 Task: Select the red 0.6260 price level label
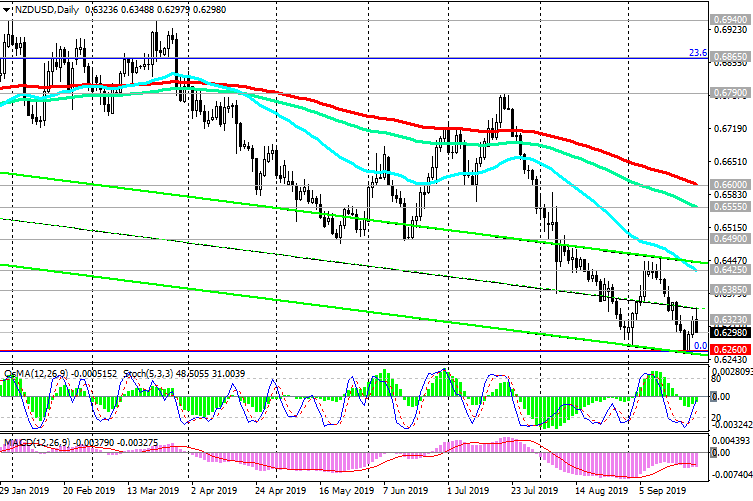[729, 349]
